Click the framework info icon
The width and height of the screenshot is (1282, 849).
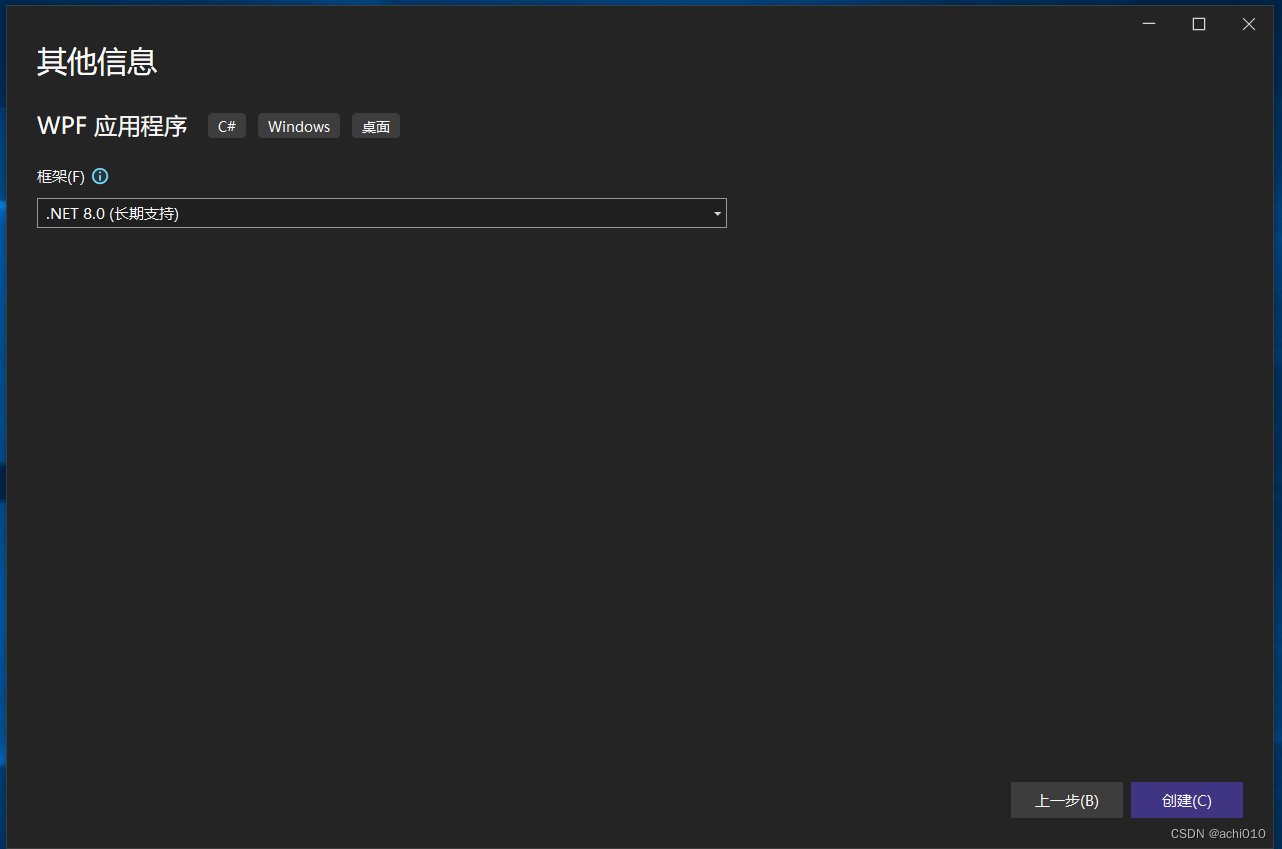click(x=100, y=176)
